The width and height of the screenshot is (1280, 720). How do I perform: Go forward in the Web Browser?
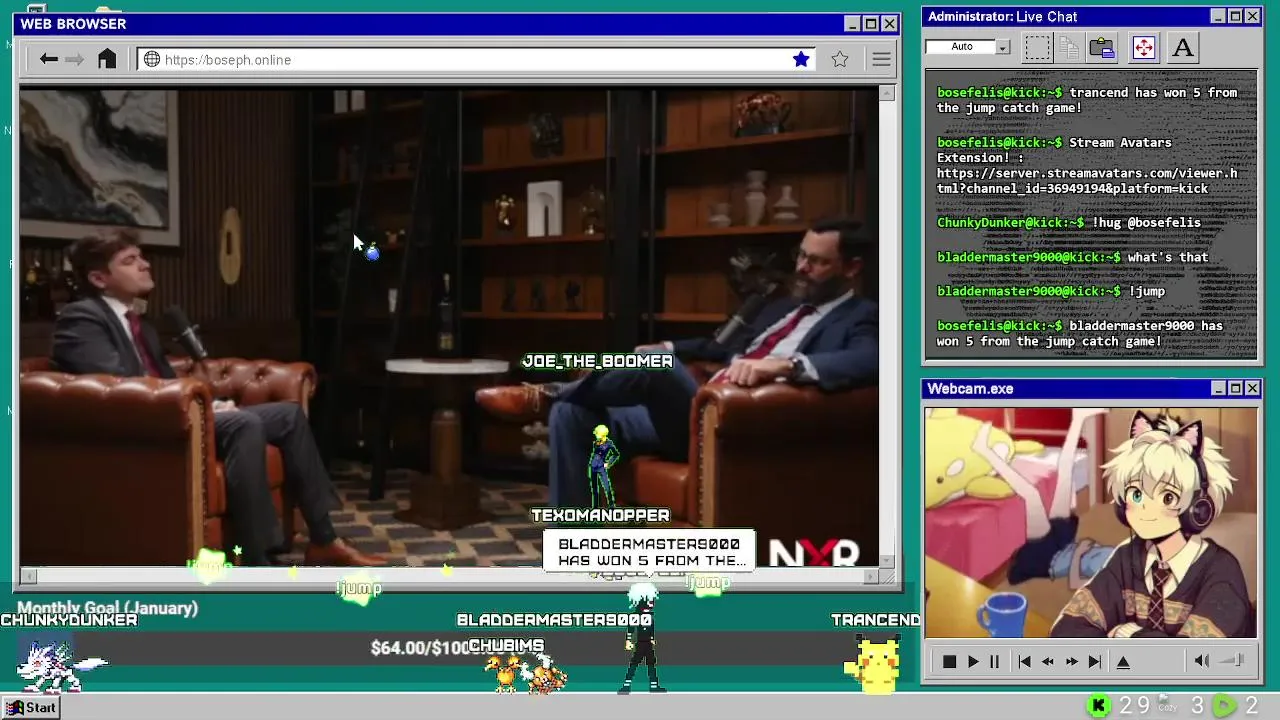pyautogui.click(x=74, y=60)
